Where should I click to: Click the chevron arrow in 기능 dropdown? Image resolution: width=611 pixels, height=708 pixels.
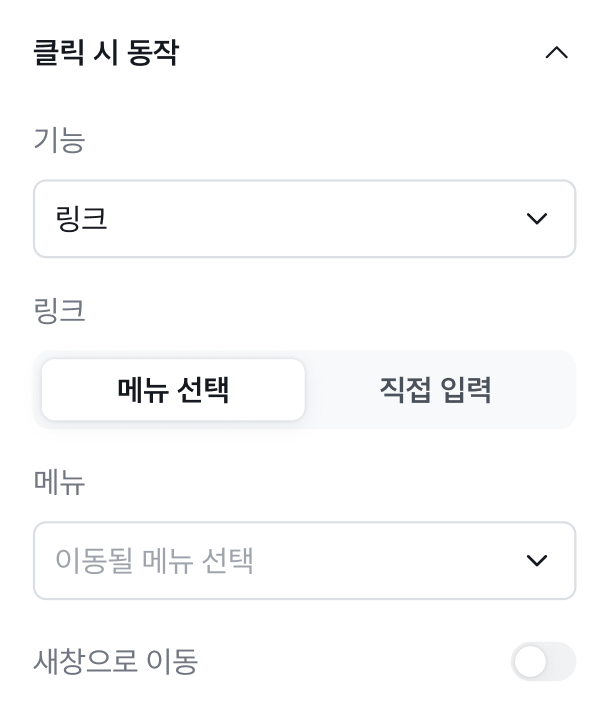pos(537,219)
